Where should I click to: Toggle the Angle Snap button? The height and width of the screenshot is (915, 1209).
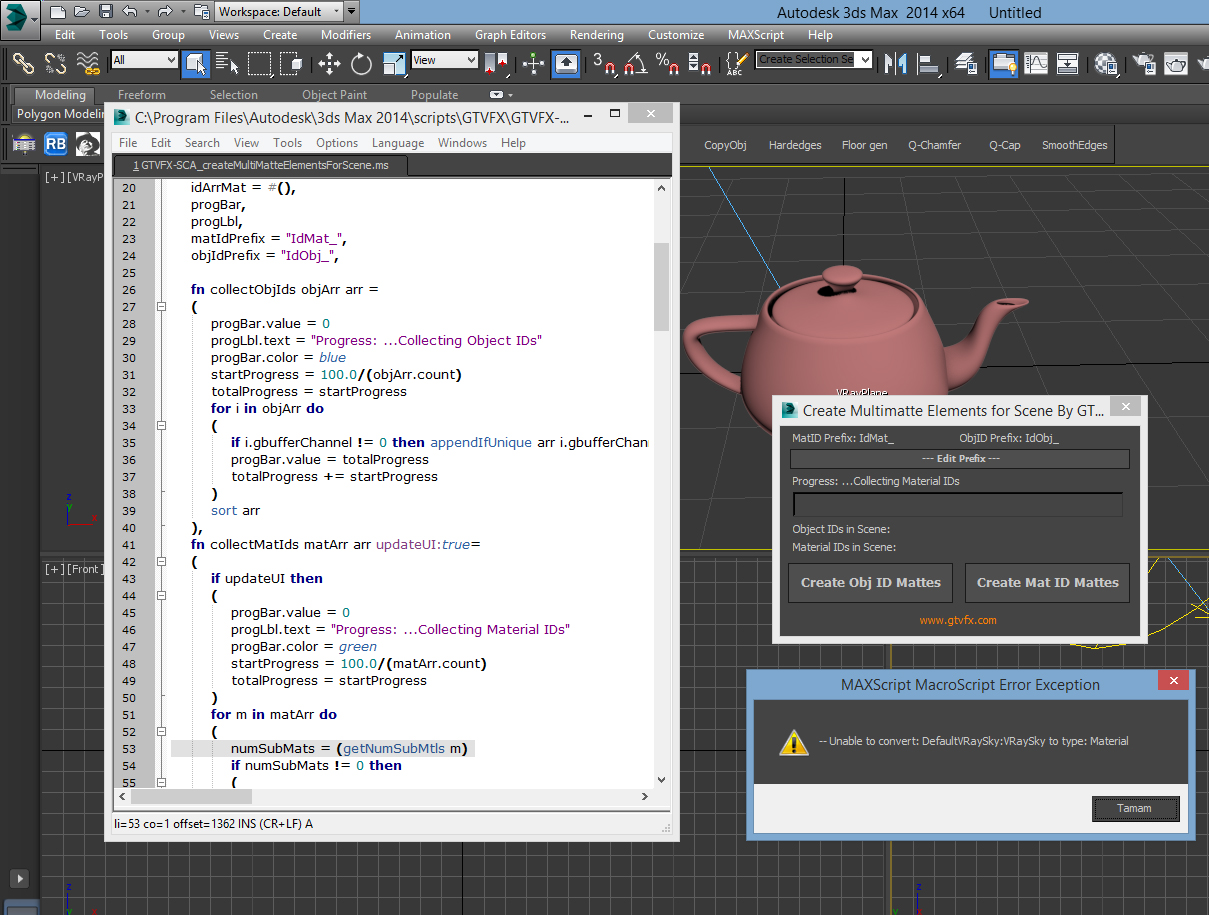coord(635,64)
